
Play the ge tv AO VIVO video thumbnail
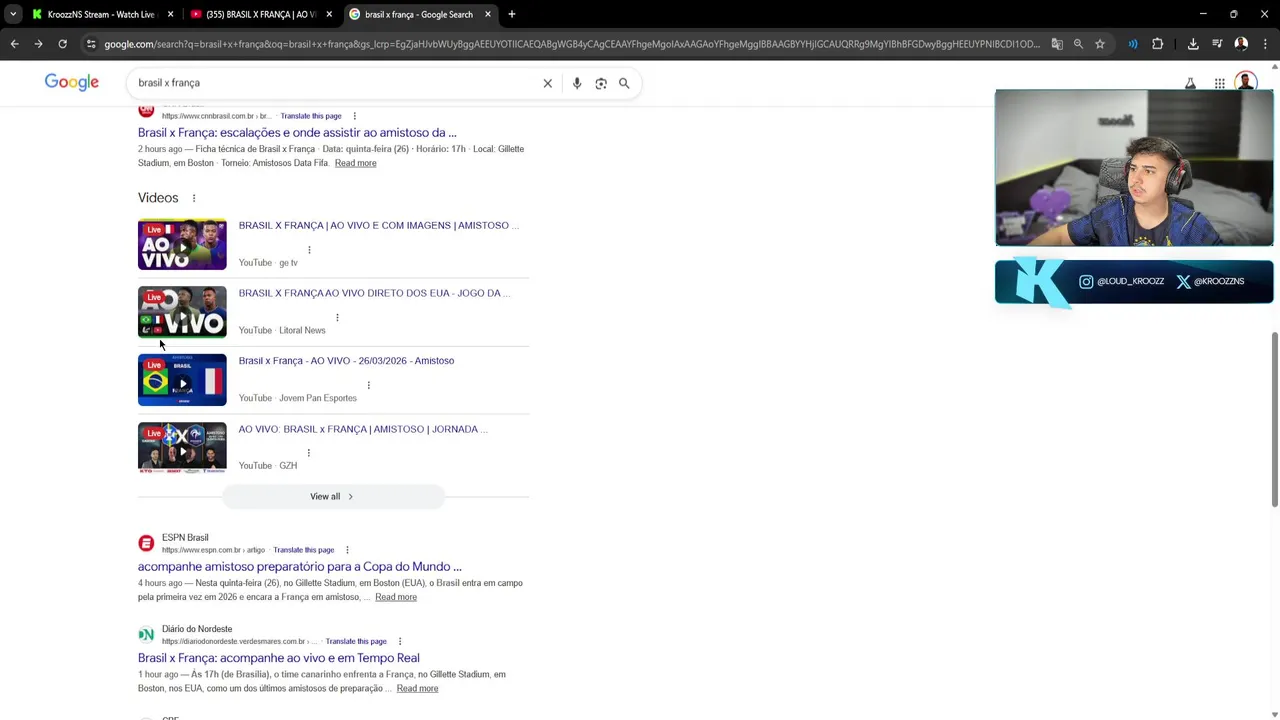coord(182,244)
